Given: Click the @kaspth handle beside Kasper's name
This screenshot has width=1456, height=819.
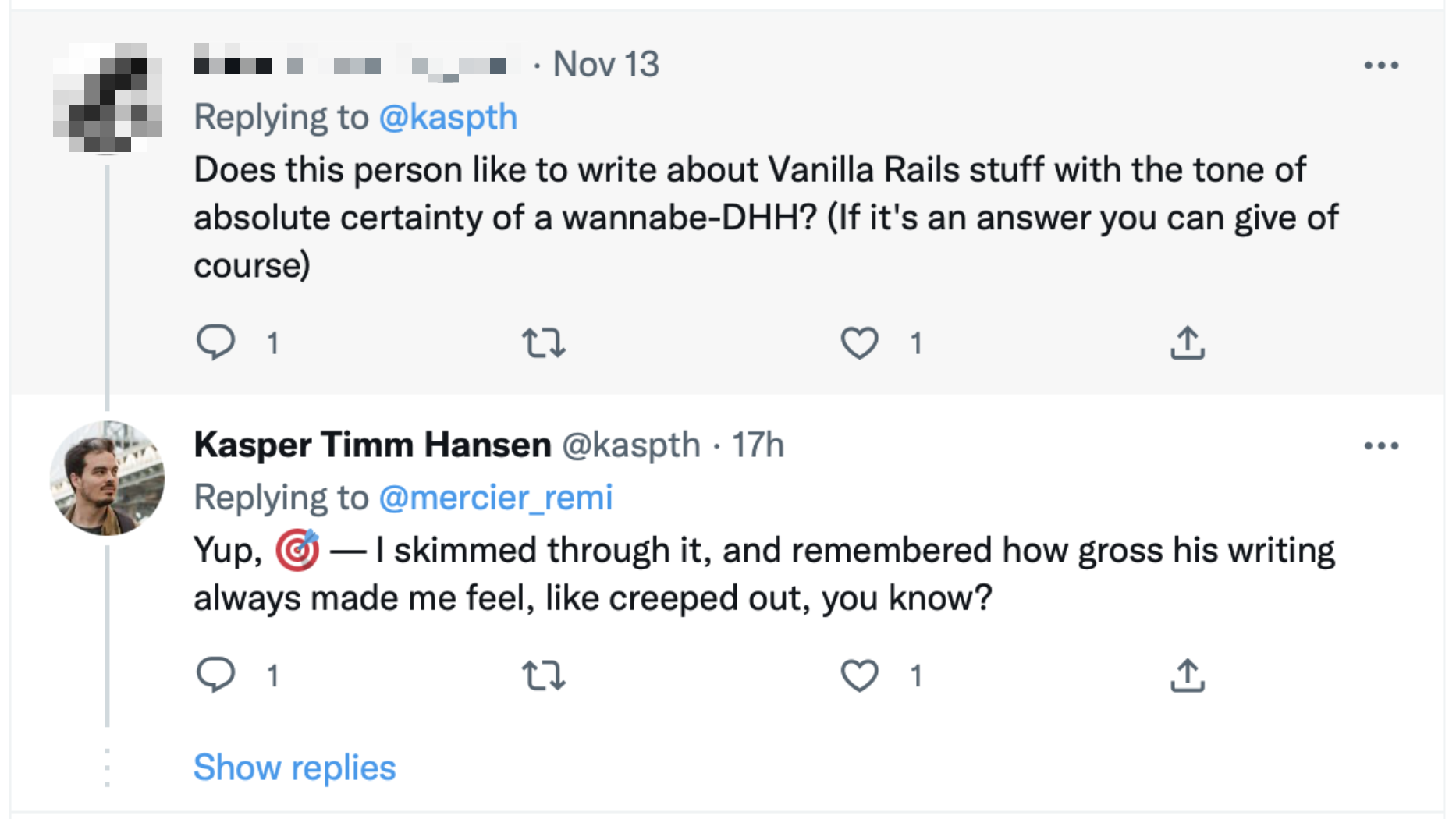Looking at the screenshot, I should [630, 445].
